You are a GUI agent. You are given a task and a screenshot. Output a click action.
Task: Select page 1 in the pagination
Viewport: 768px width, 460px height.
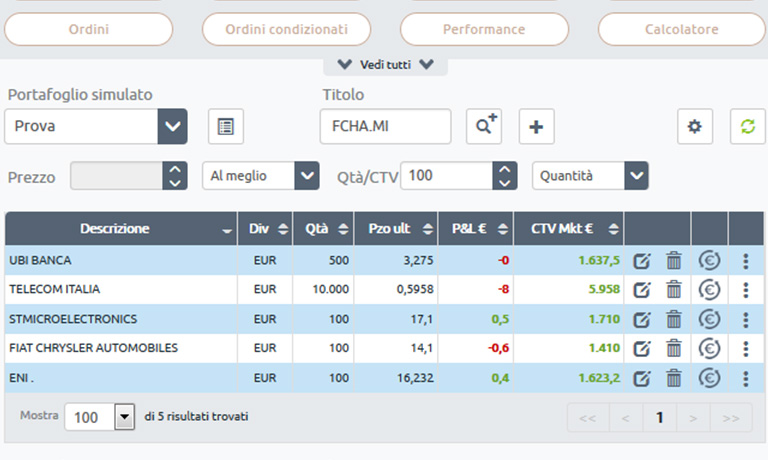click(660, 418)
